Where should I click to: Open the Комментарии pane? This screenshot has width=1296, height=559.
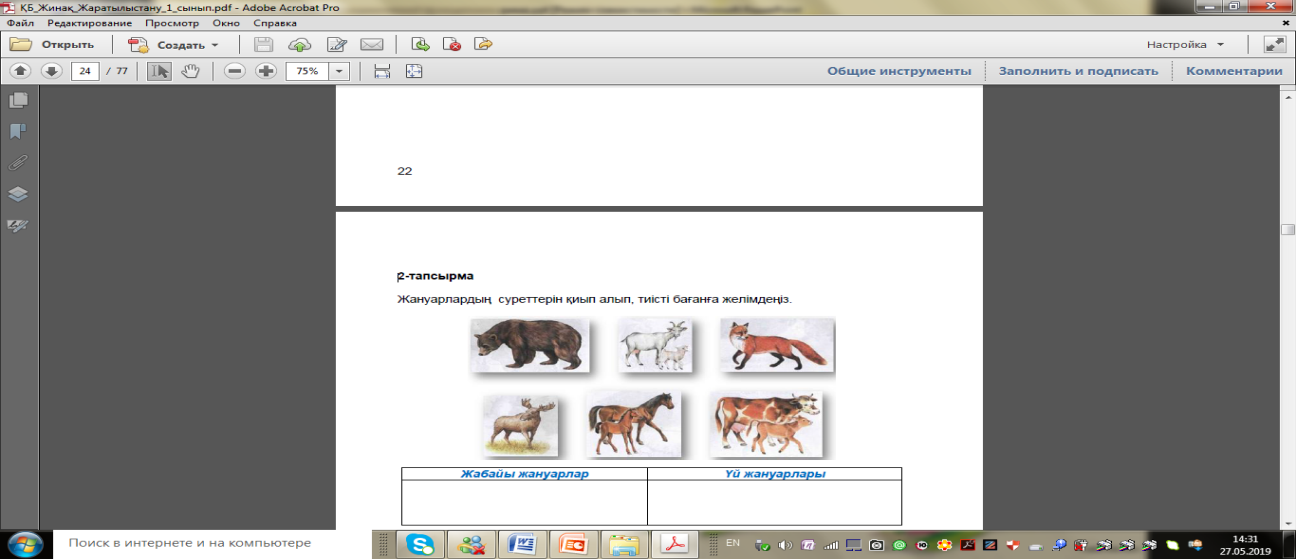tap(1233, 71)
